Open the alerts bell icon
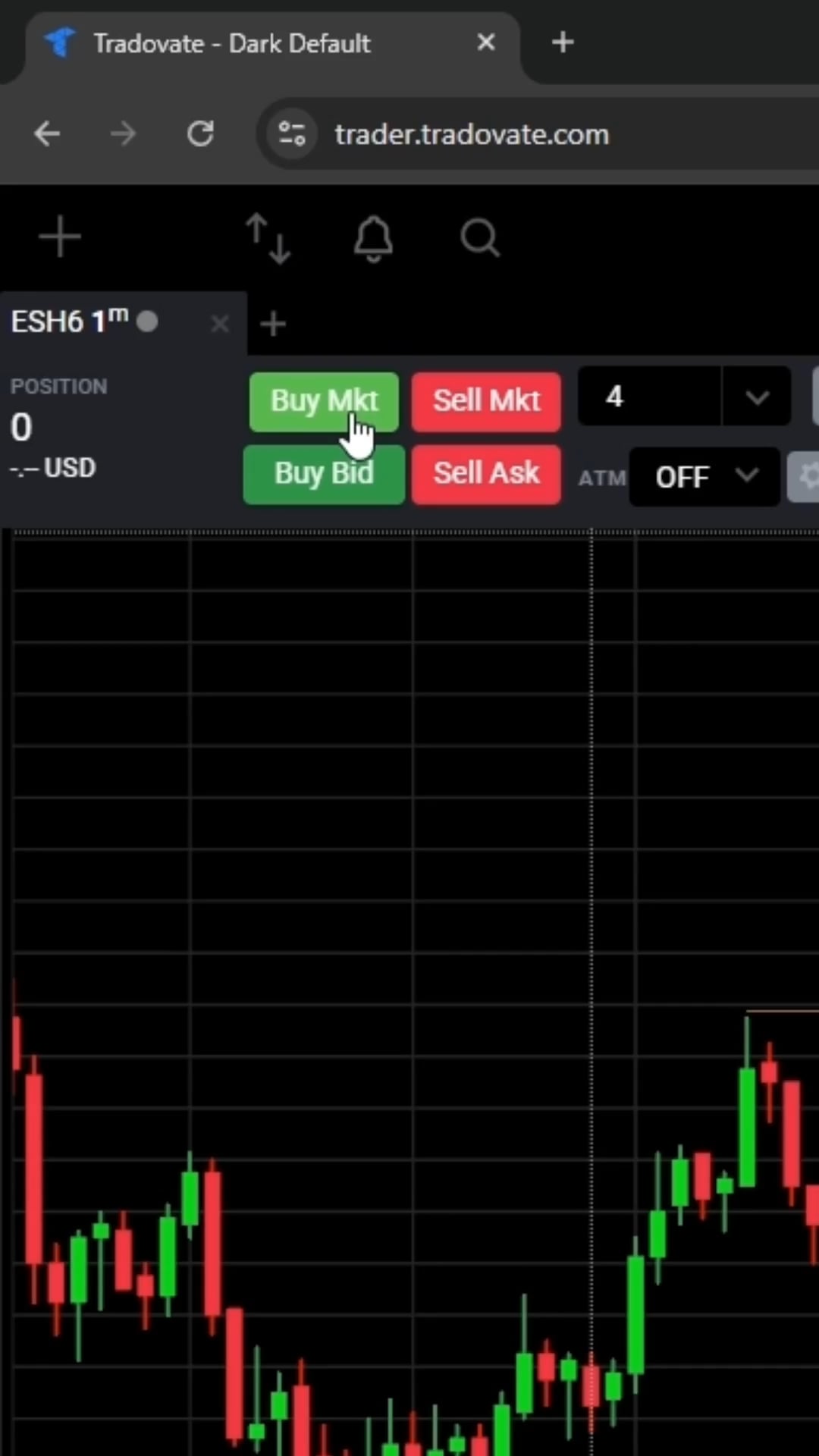Viewport: 819px width, 1456px height. (374, 238)
